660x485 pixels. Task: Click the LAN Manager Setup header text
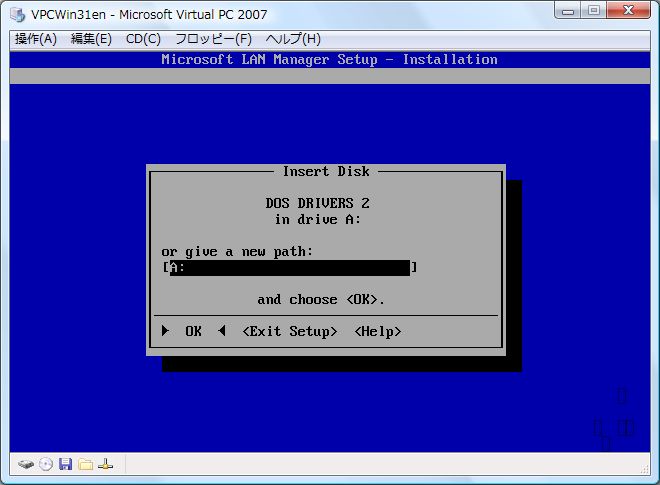tap(330, 59)
